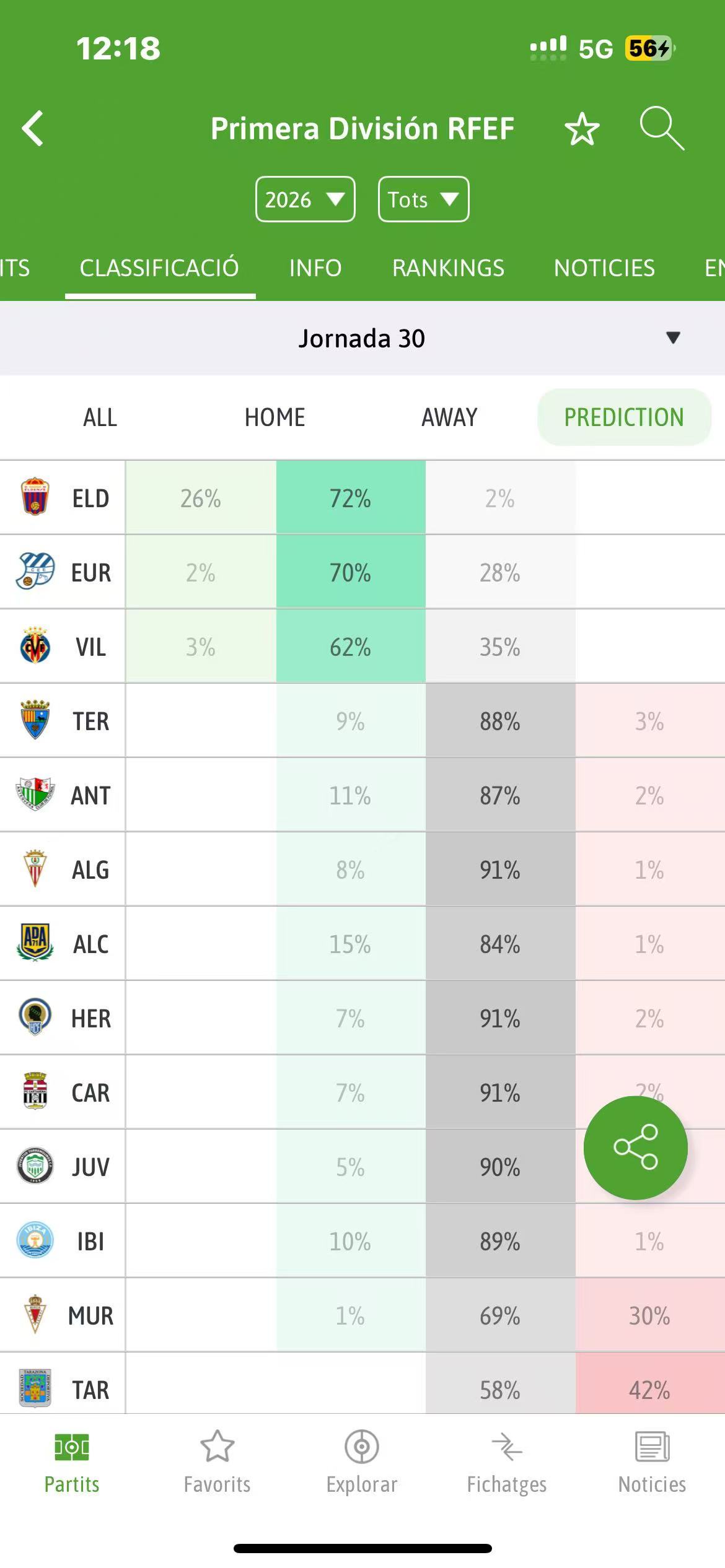Viewport: 725px width, 1568px height.
Task: Favorite the league with the star icon
Action: pyautogui.click(x=582, y=129)
